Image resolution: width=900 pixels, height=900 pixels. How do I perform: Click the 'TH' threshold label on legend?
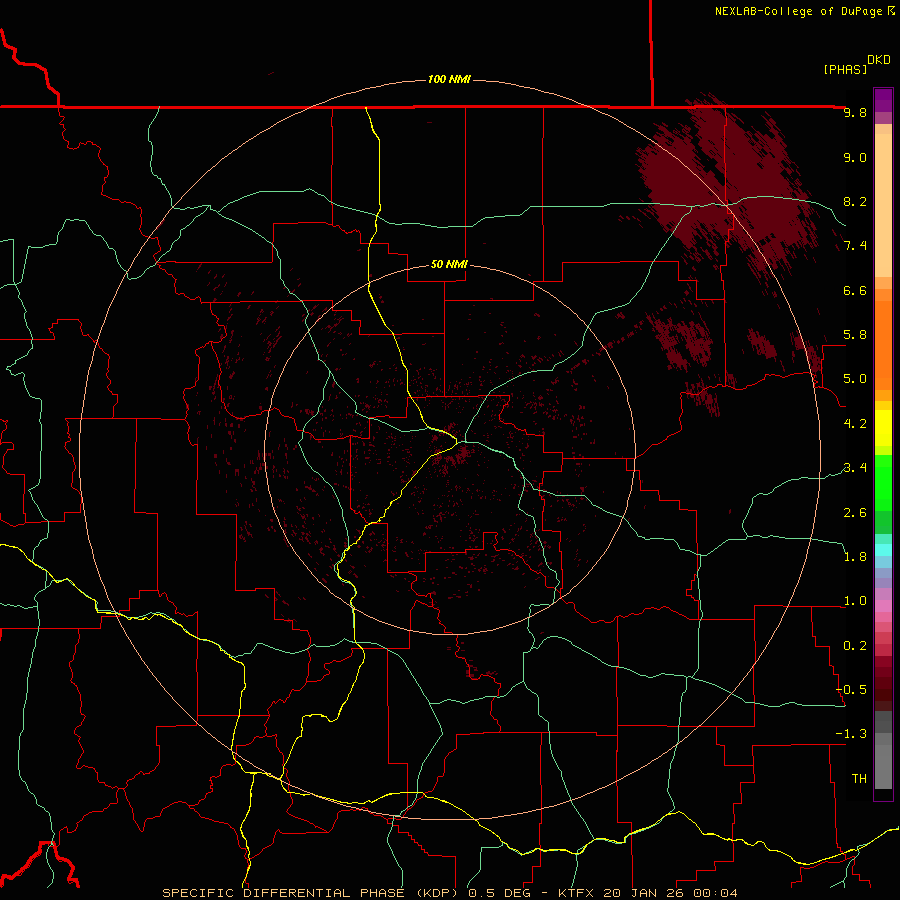point(859,779)
